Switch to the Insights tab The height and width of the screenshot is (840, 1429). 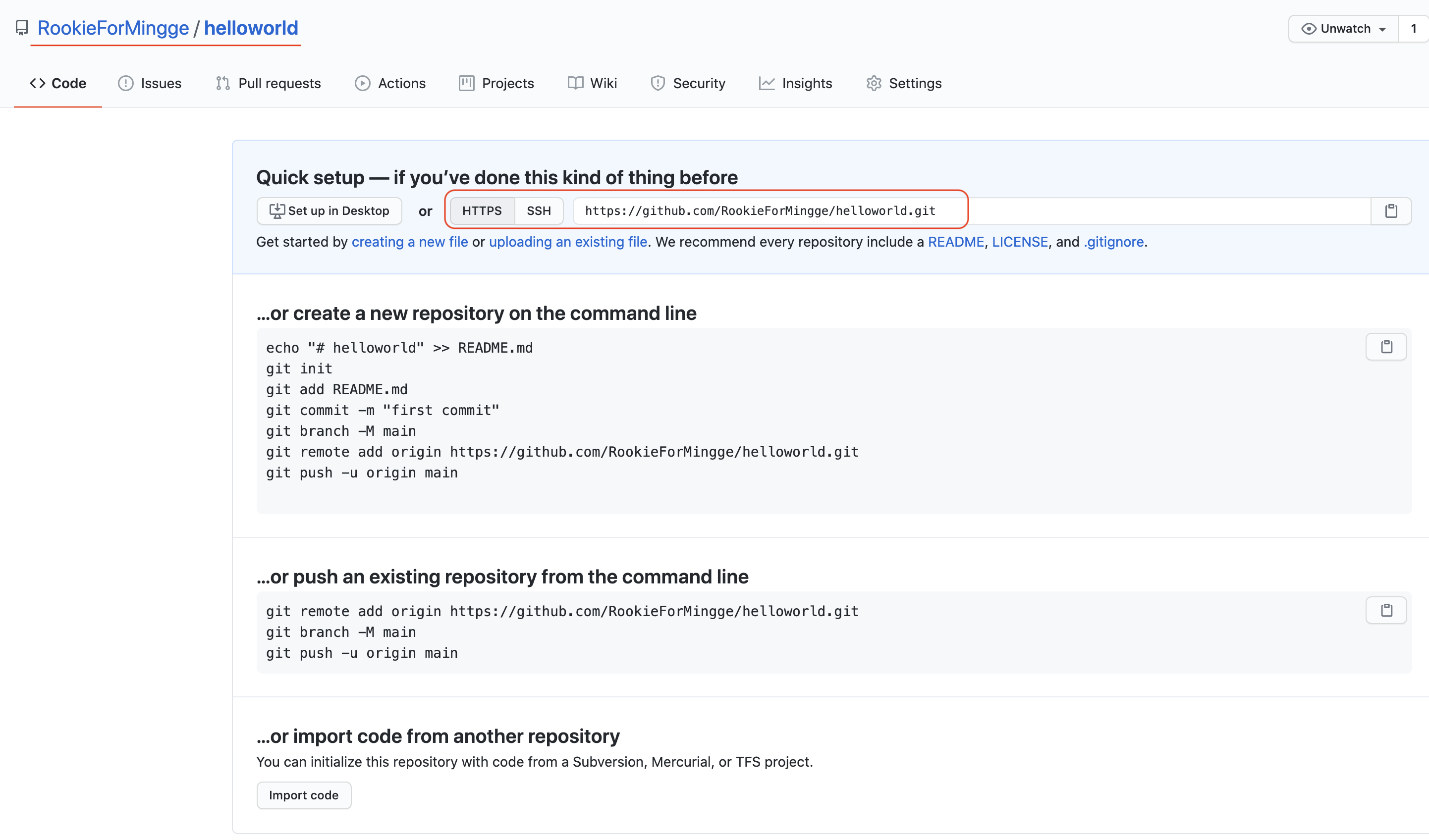795,83
